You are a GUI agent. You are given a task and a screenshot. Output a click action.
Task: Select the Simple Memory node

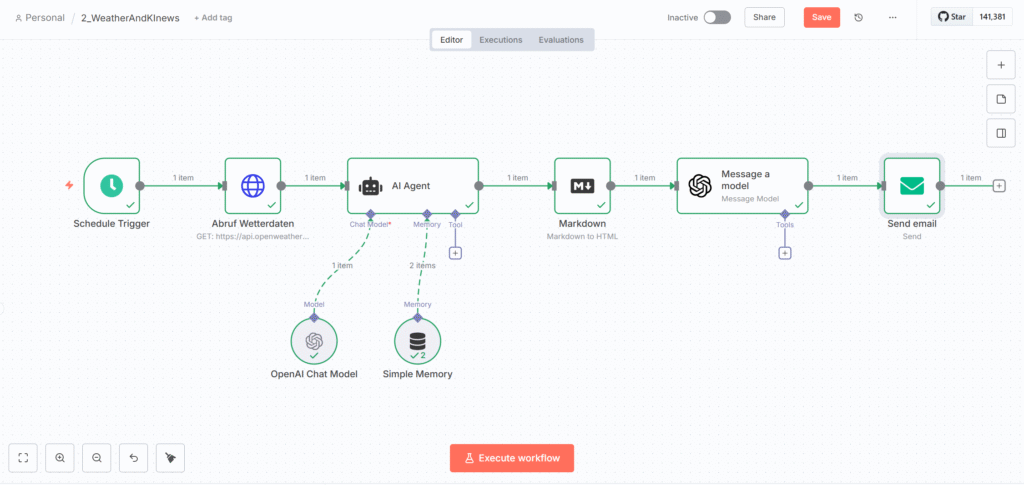[x=417, y=340]
